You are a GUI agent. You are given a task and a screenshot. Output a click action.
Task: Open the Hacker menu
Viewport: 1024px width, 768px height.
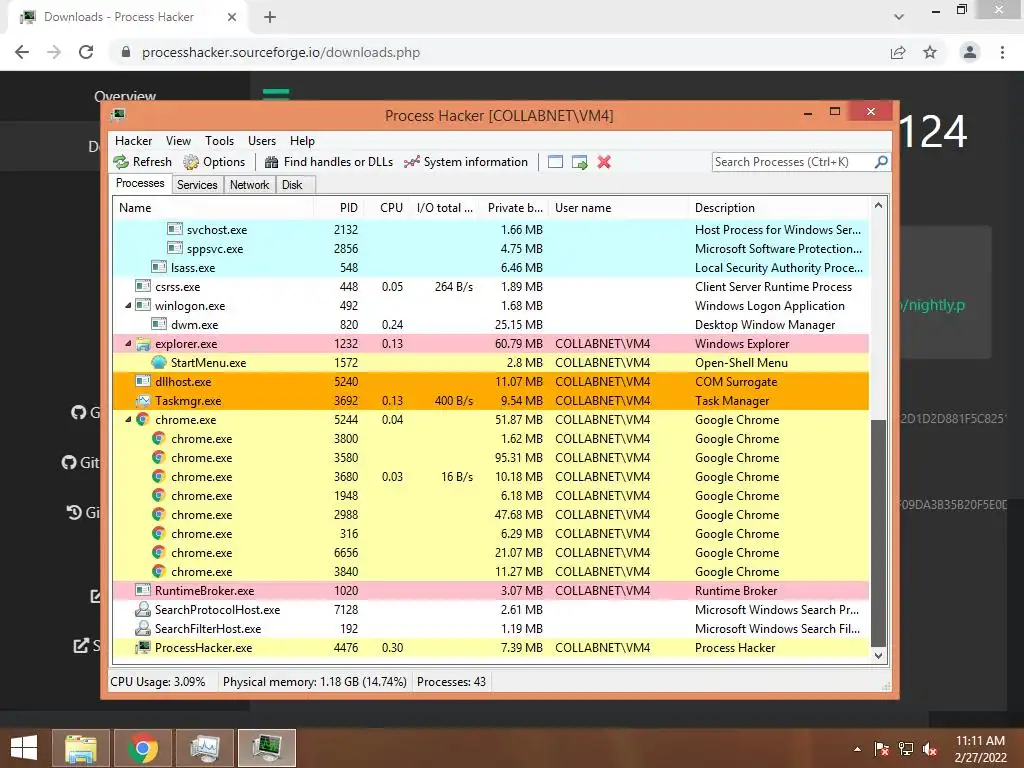133,141
